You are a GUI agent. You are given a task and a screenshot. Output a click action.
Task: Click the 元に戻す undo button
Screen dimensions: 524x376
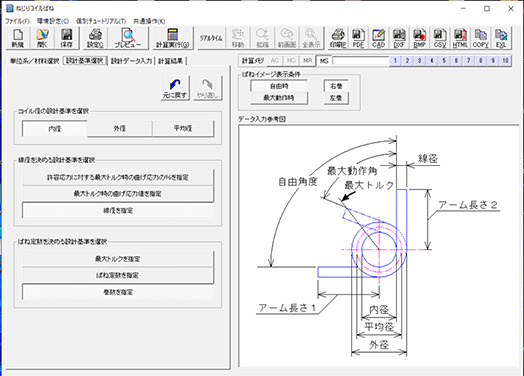point(175,88)
